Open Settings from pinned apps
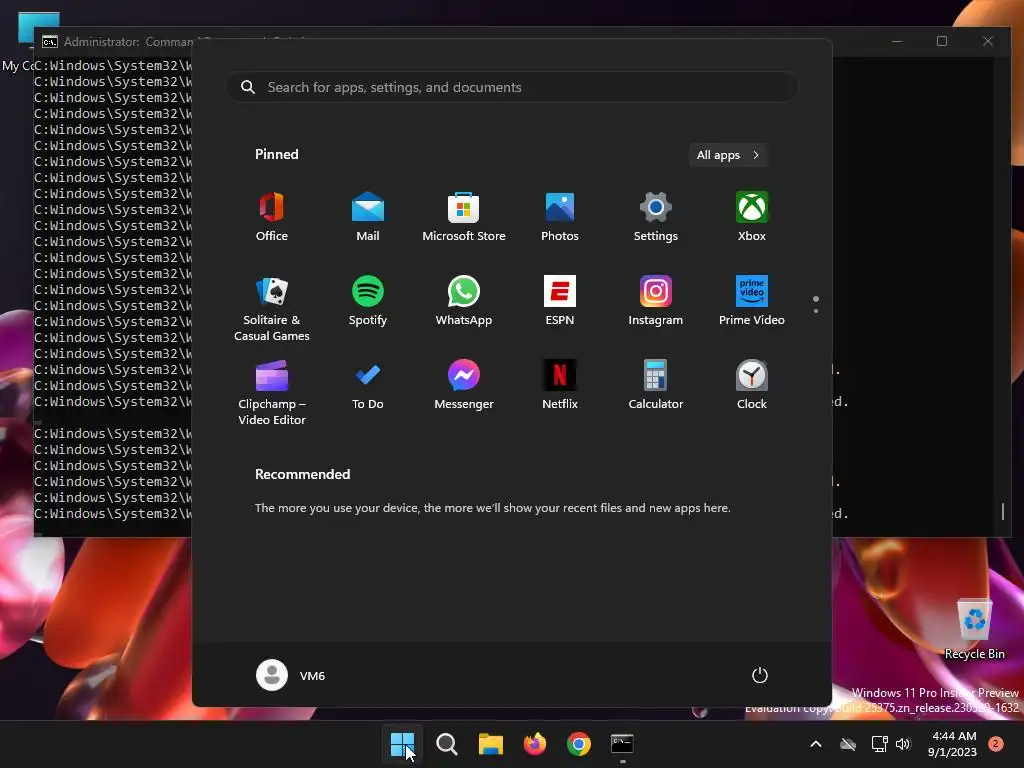Image resolution: width=1024 pixels, height=768 pixels. pyautogui.click(x=656, y=217)
